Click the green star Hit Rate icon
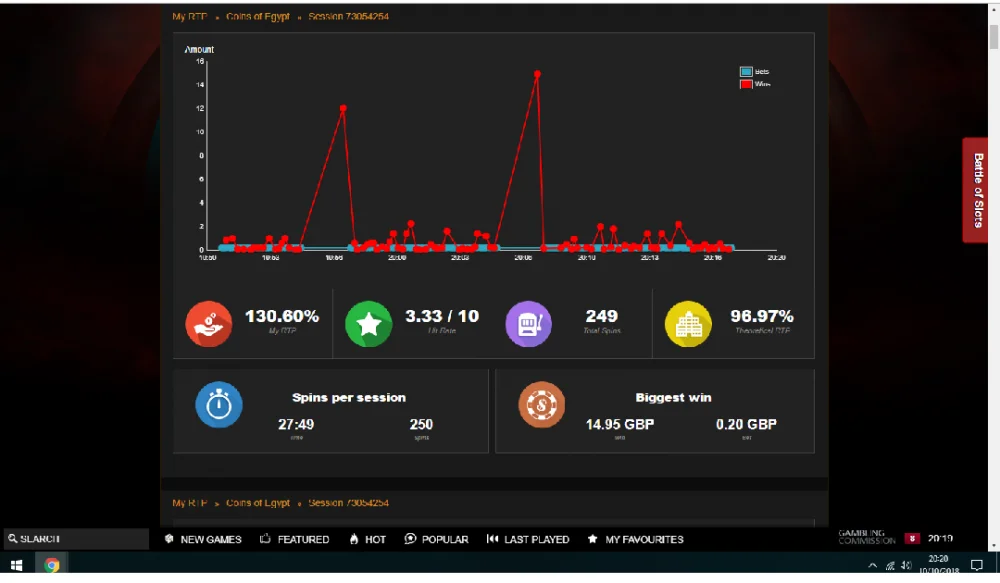 pyautogui.click(x=369, y=324)
